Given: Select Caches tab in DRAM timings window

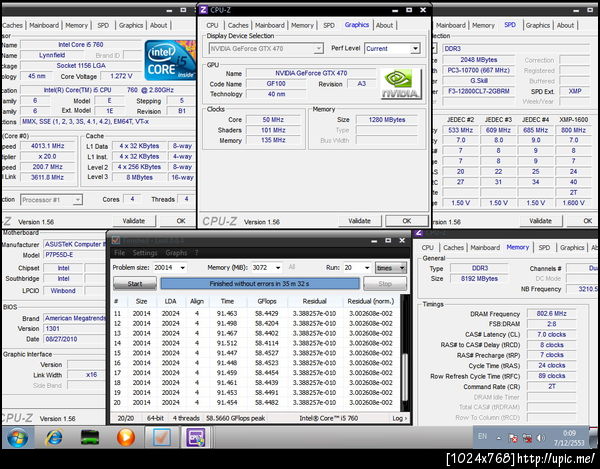Looking at the screenshot, I should click(x=453, y=248).
